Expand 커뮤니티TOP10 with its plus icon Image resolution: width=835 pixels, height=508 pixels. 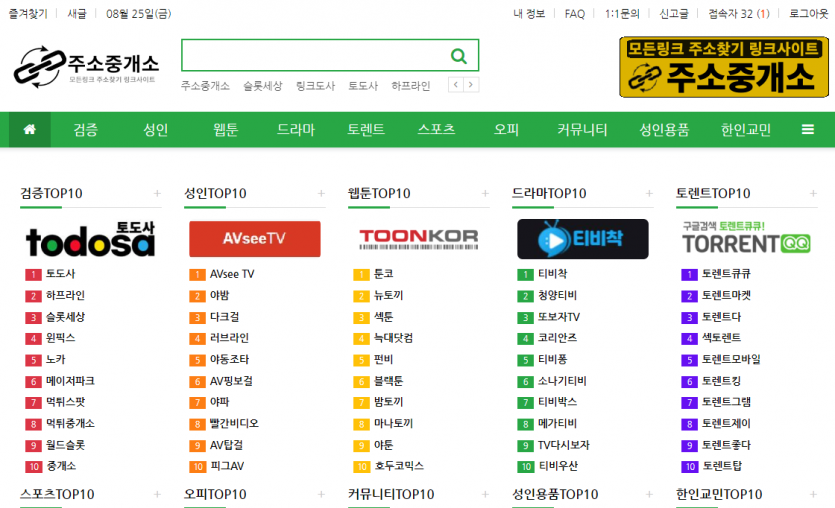pos(485,495)
